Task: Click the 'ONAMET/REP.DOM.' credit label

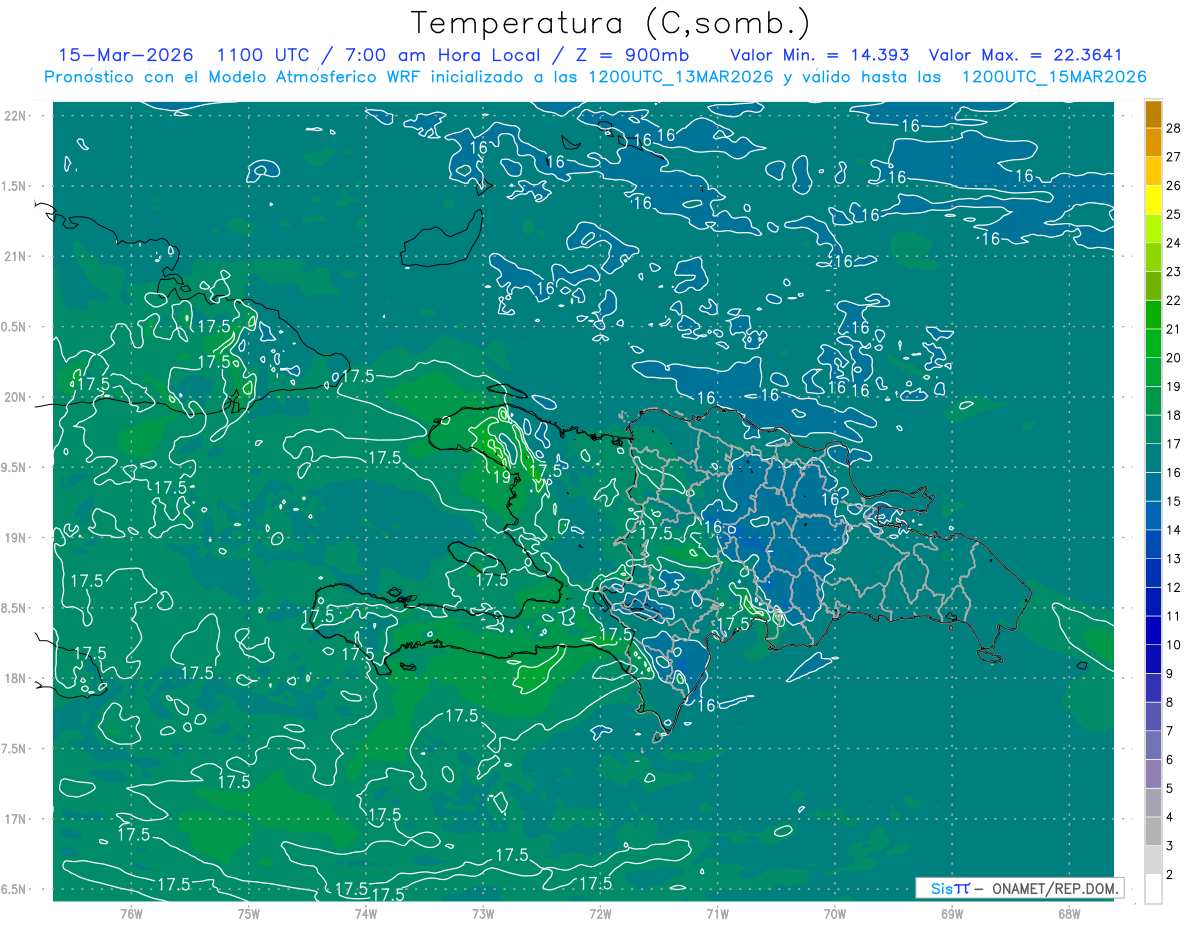Action: [1054, 888]
